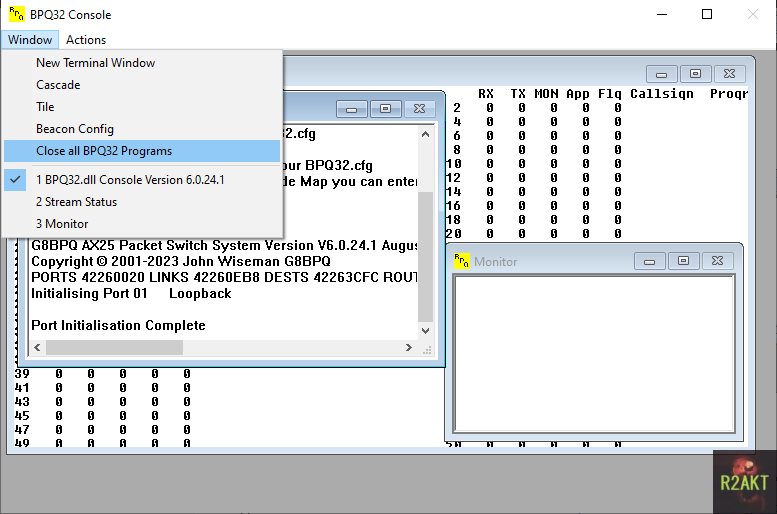Maximize the BPQ32.dll Console child window
Screen dimensions: 777x514
[386, 109]
